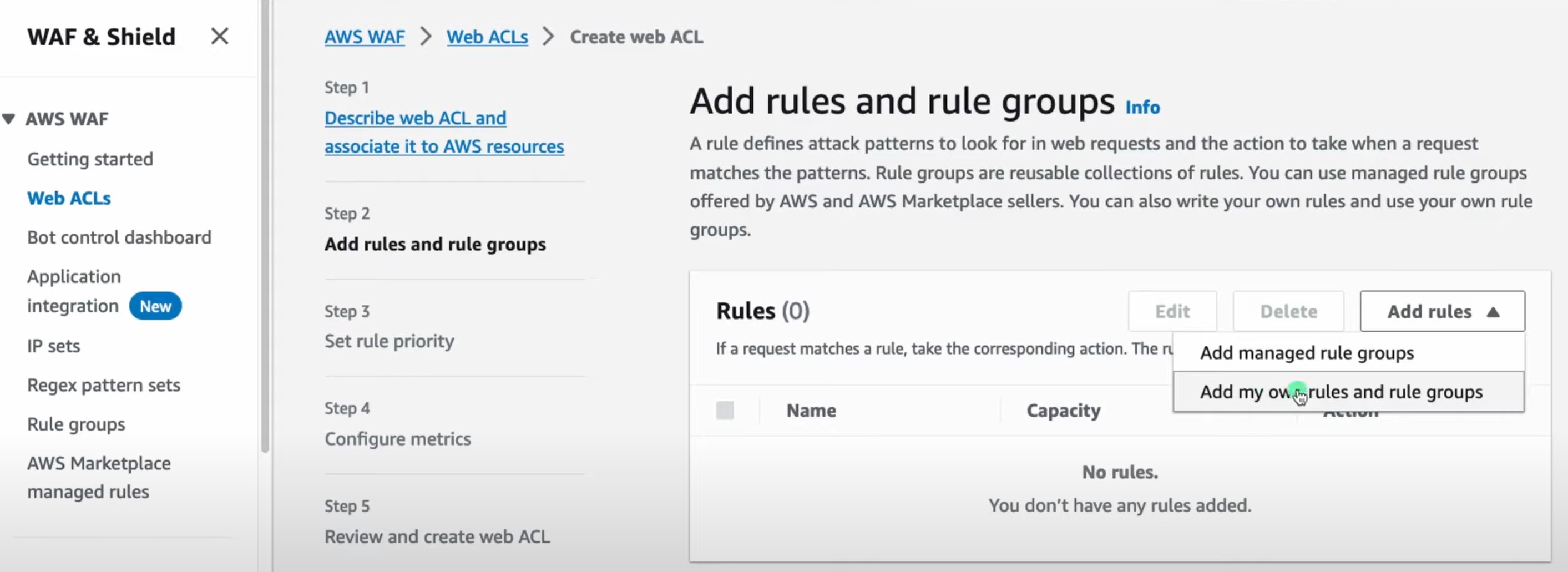
Task: Open Getting started in sidebar
Action: tap(90, 159)
